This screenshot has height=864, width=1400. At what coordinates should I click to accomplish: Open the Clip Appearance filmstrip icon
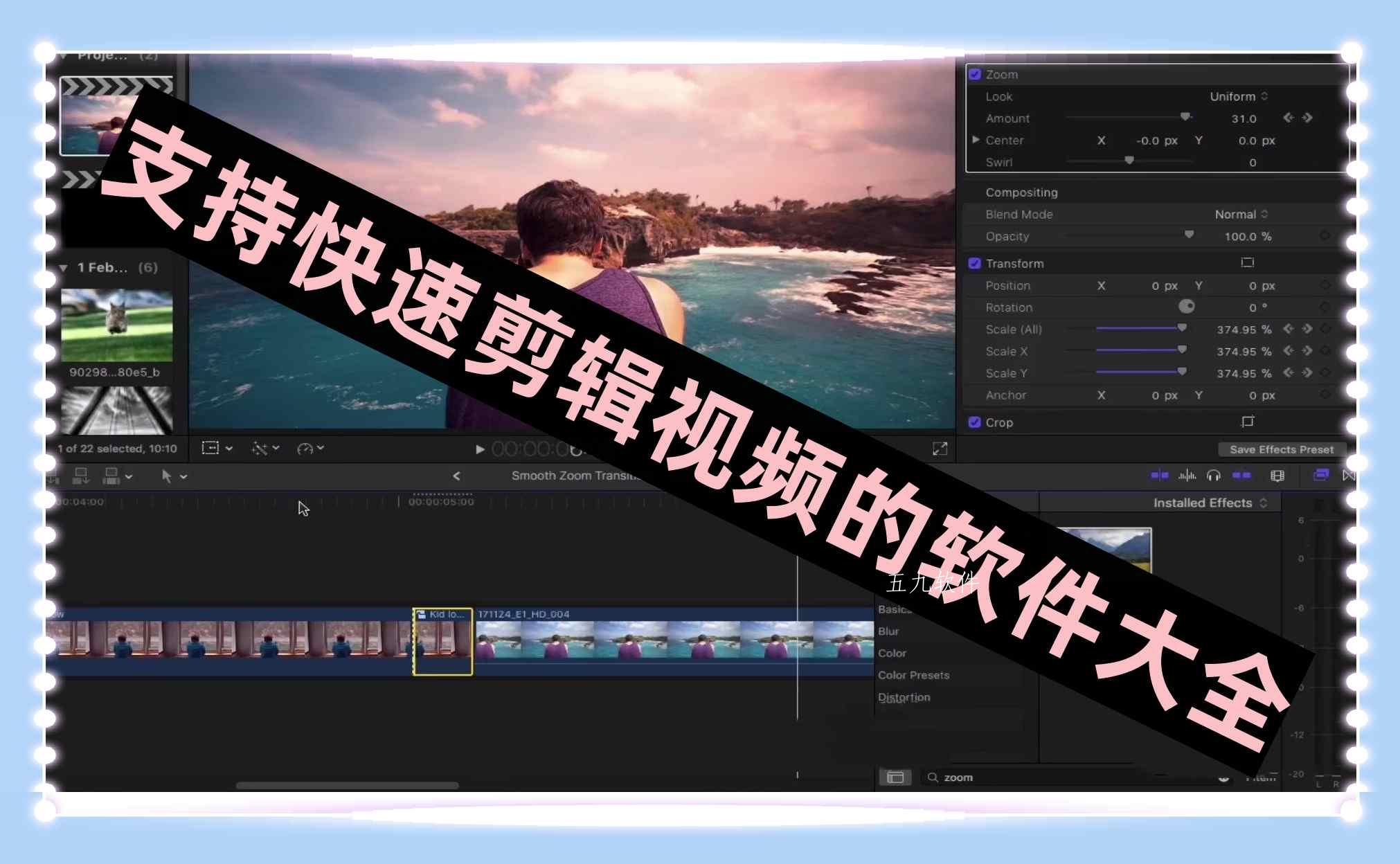[1276, 476]
